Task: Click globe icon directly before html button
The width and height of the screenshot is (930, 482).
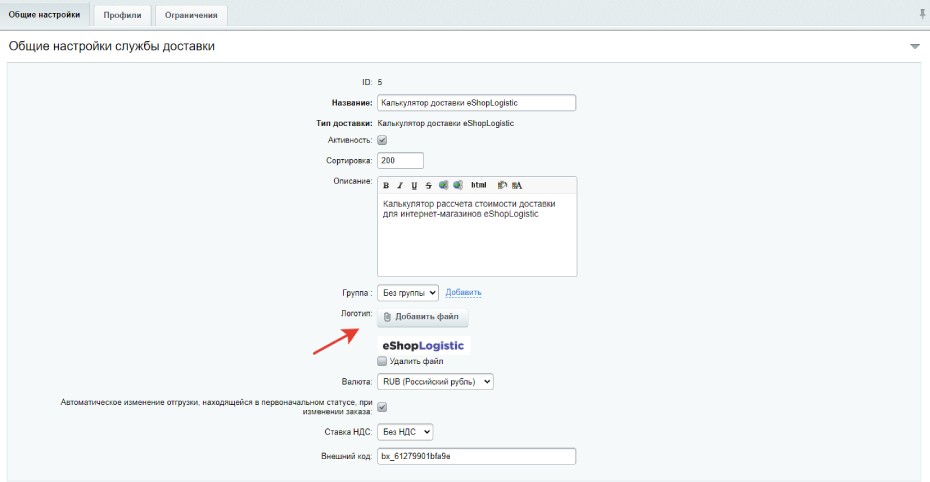Action: click(x=458, y=186)
